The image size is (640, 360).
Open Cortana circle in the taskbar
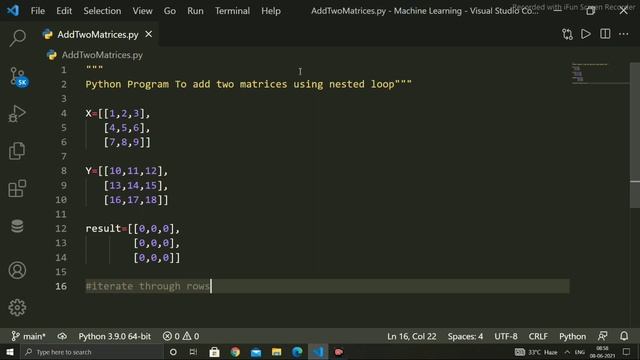[x=173, y=352]
